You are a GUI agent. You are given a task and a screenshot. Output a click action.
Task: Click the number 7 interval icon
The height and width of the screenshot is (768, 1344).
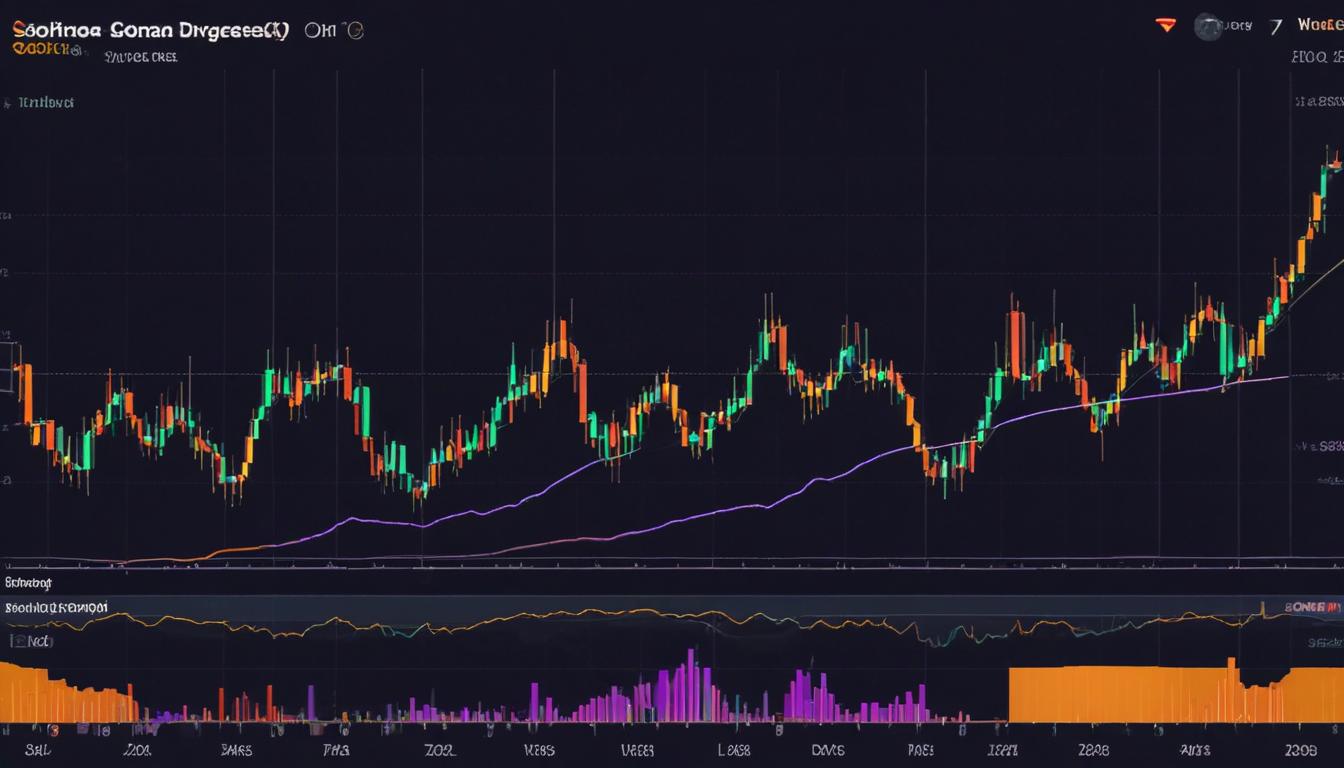(1276, 26)
